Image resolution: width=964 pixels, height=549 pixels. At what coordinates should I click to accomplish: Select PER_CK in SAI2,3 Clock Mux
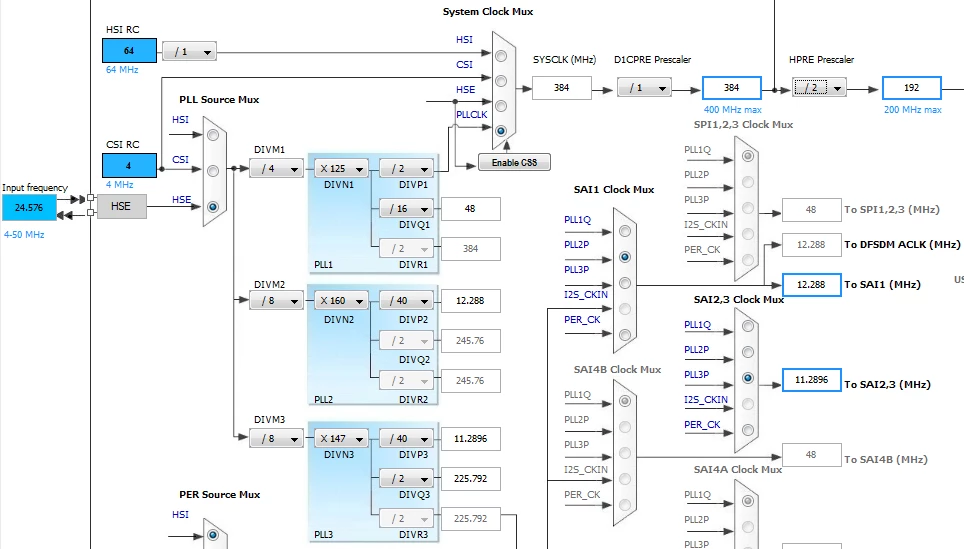[x=748, y=430]
